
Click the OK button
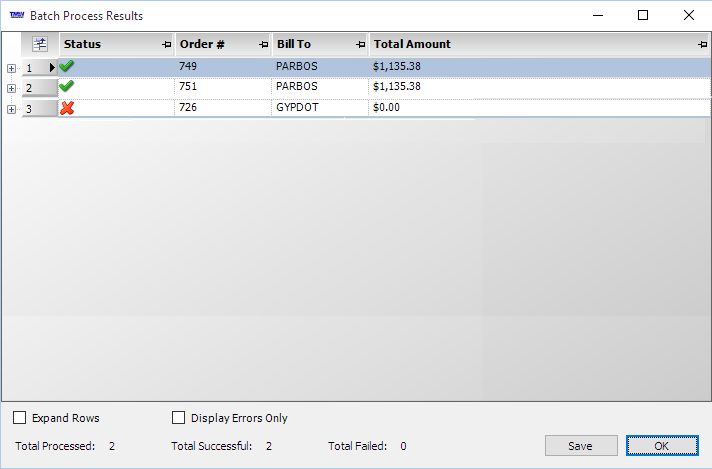662,446
